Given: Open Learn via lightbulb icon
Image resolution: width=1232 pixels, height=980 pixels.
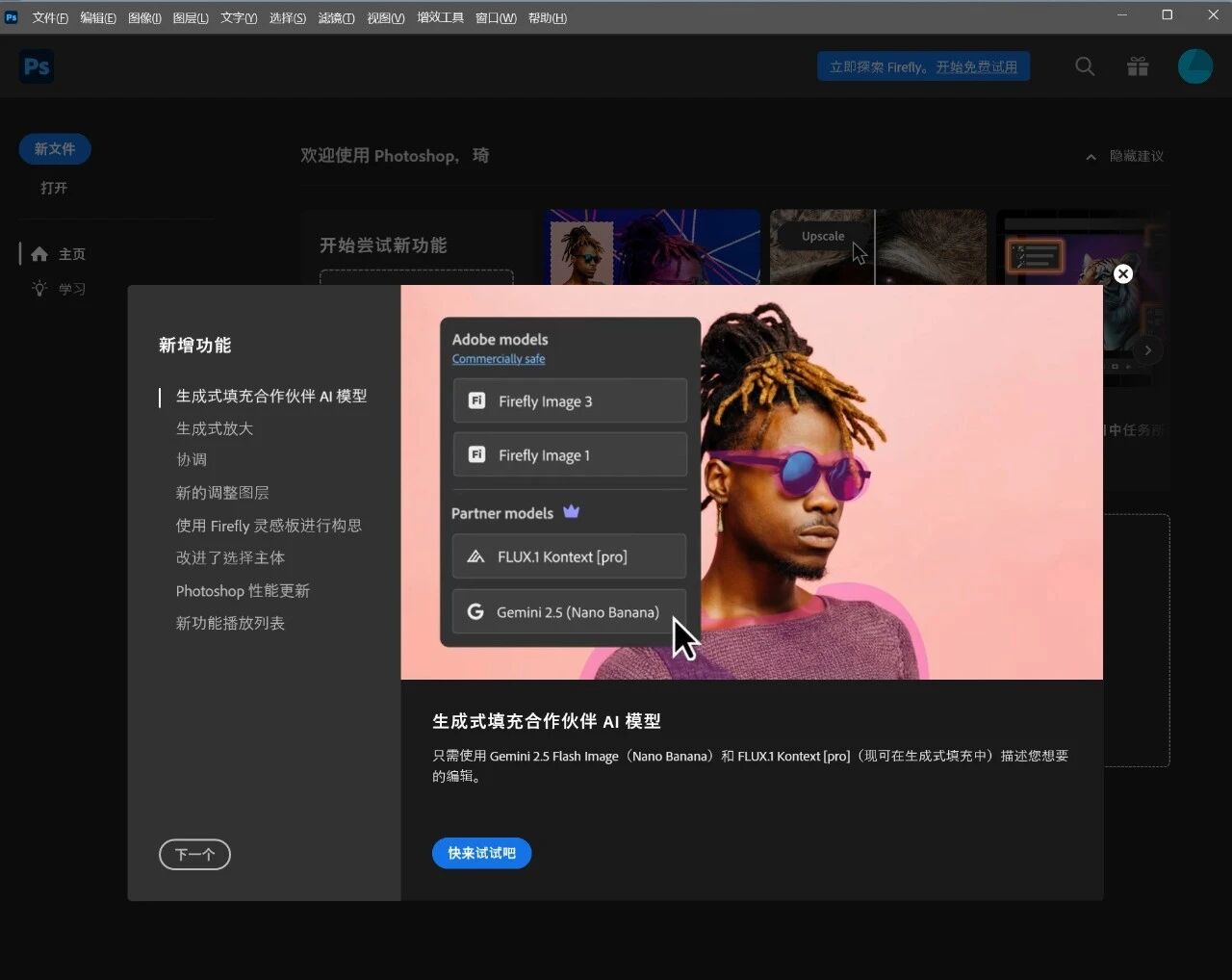Looking at the screenshot, I should [39, 289].
